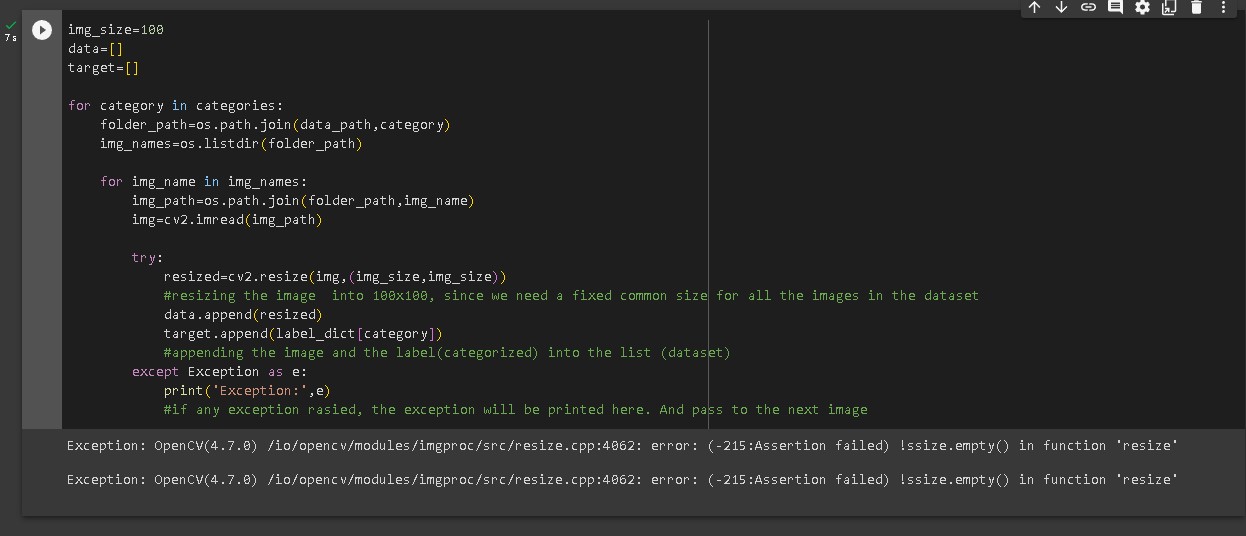Open the cell's three-dot more actions menu

click(1223, 8)
